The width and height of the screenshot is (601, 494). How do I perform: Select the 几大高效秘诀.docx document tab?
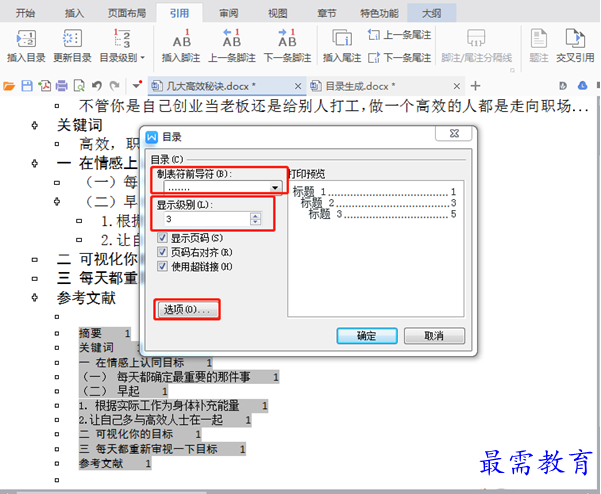tap(227, 86)
